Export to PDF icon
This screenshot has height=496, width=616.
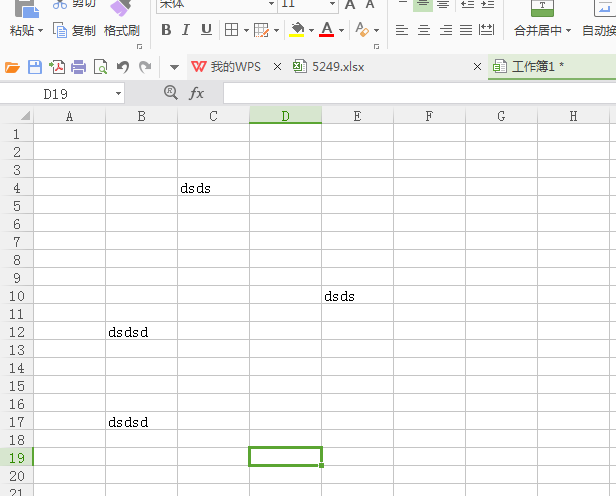point(57,67)
